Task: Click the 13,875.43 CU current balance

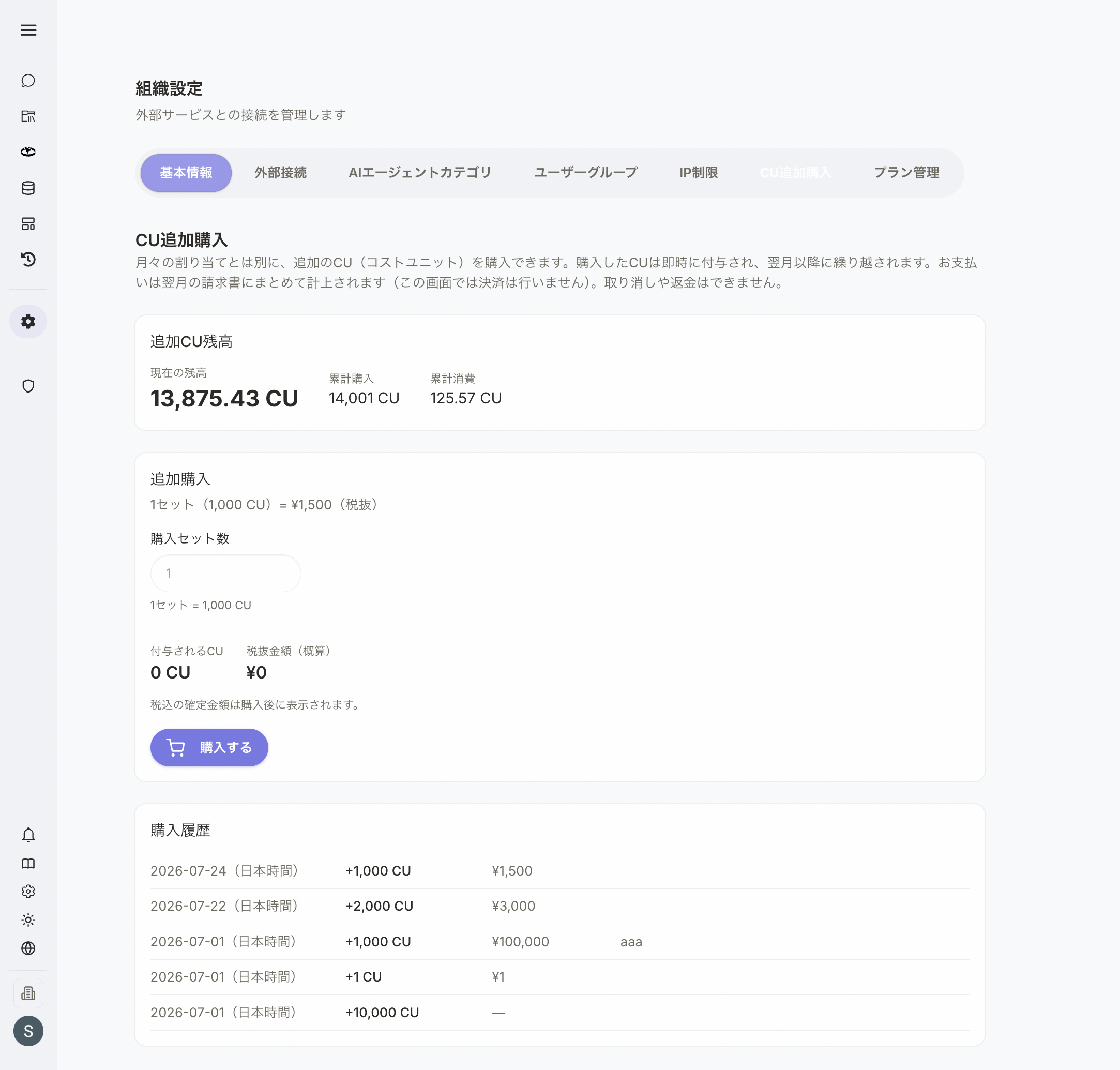Action: pos(224,399)
